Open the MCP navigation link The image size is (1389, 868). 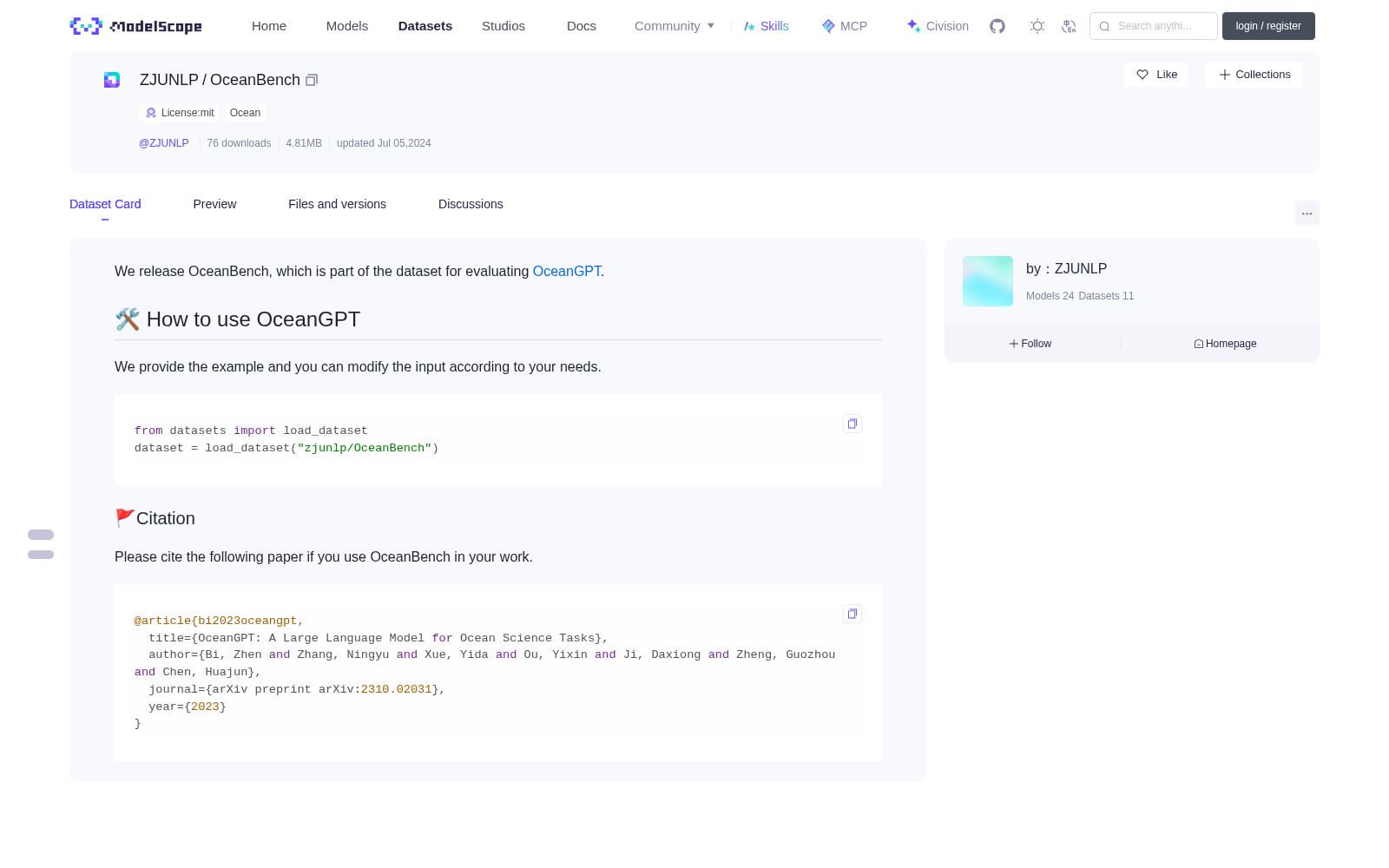tap(845, 26)
